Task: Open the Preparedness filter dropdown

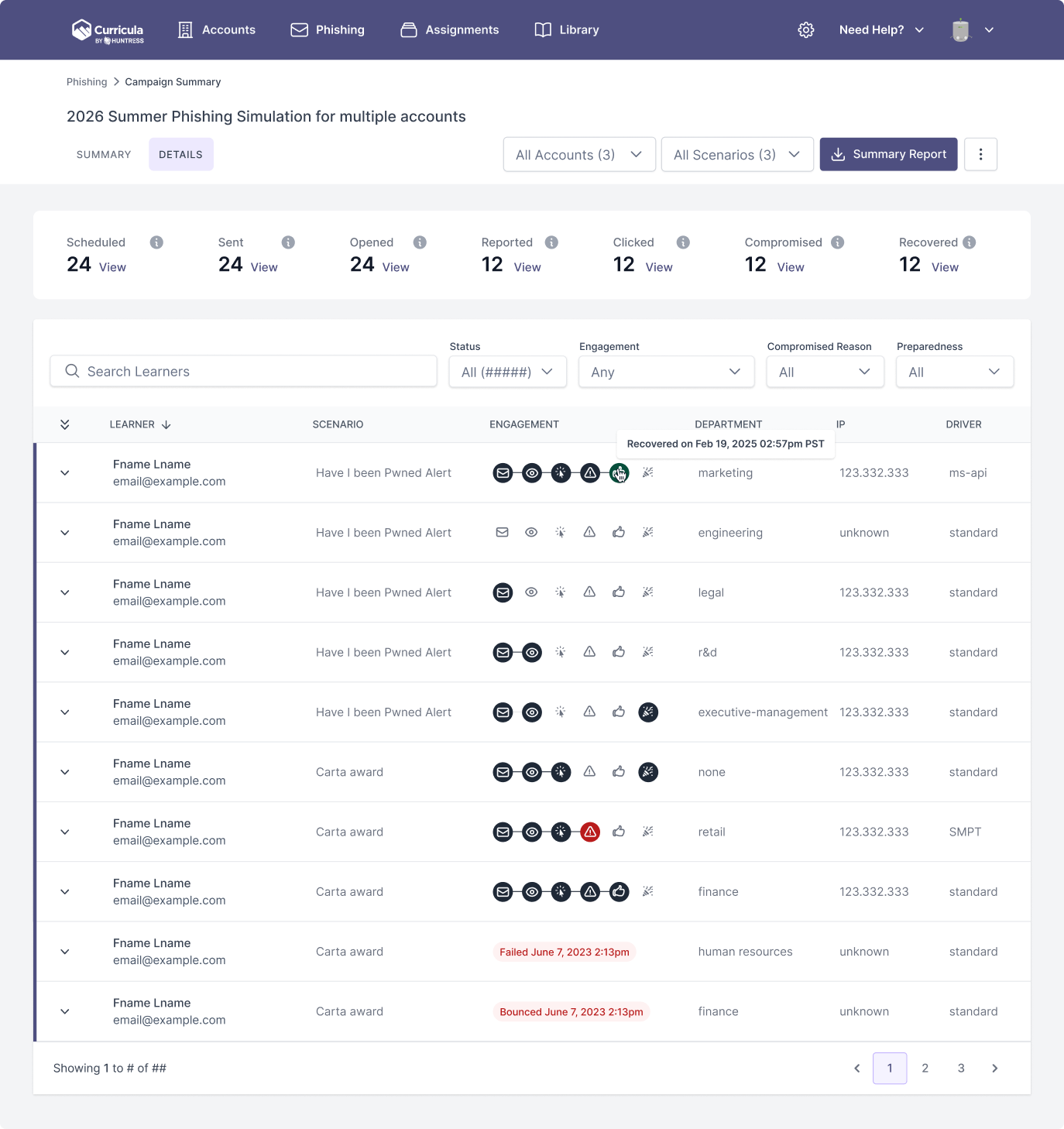Action: point(955,372)
